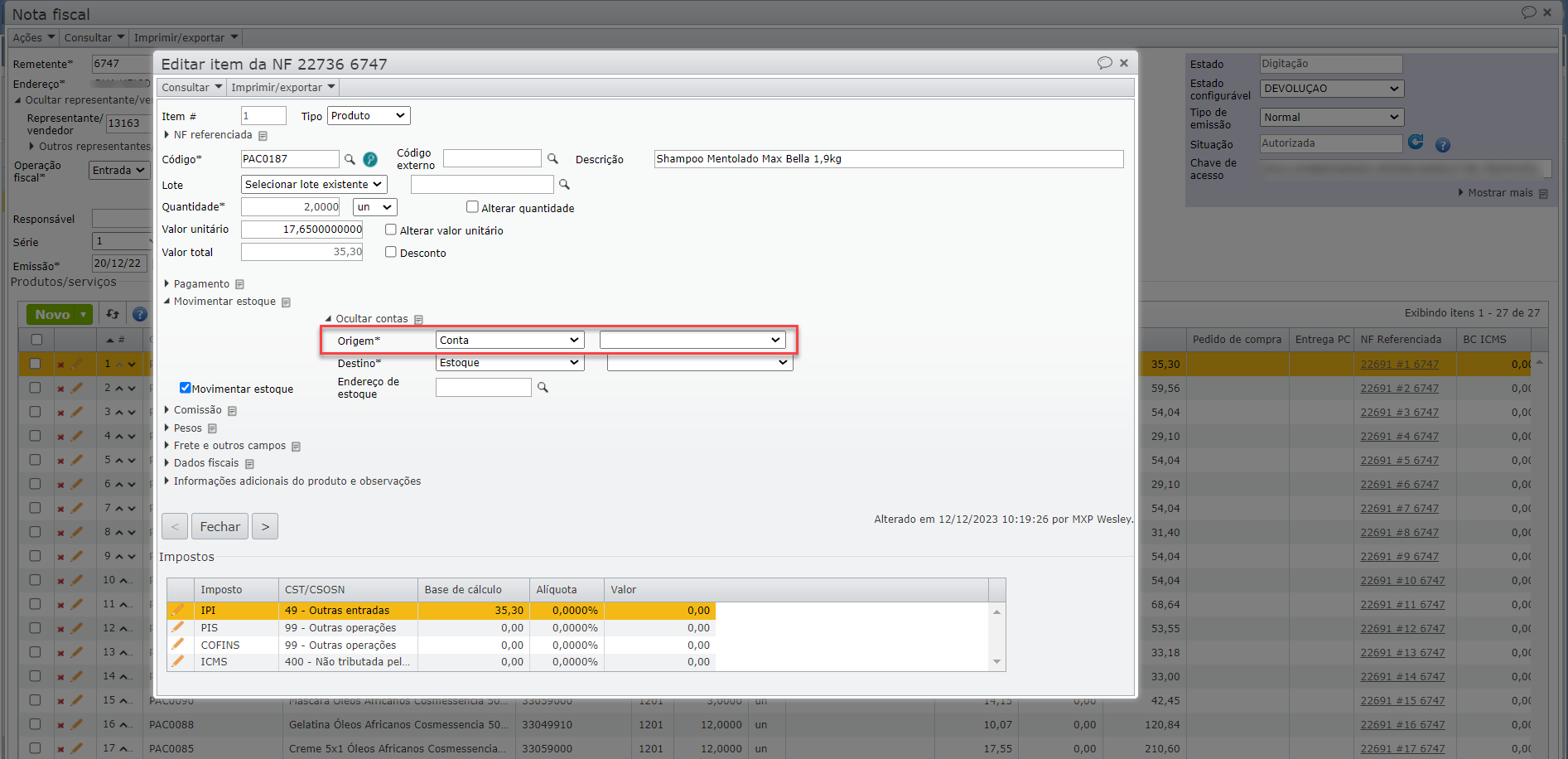Search product code with magnifier next to PAC0187

tap(350, 159)
